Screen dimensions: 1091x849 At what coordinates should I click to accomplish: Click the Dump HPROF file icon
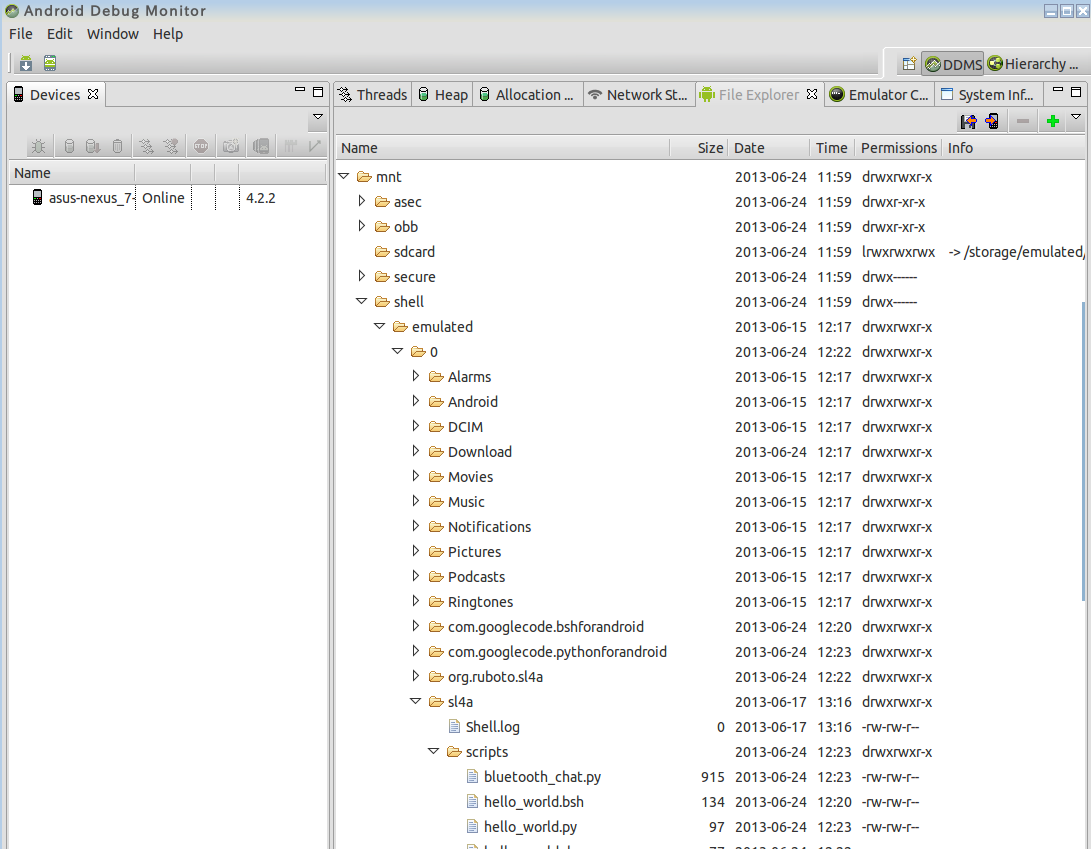pos(93,146)
